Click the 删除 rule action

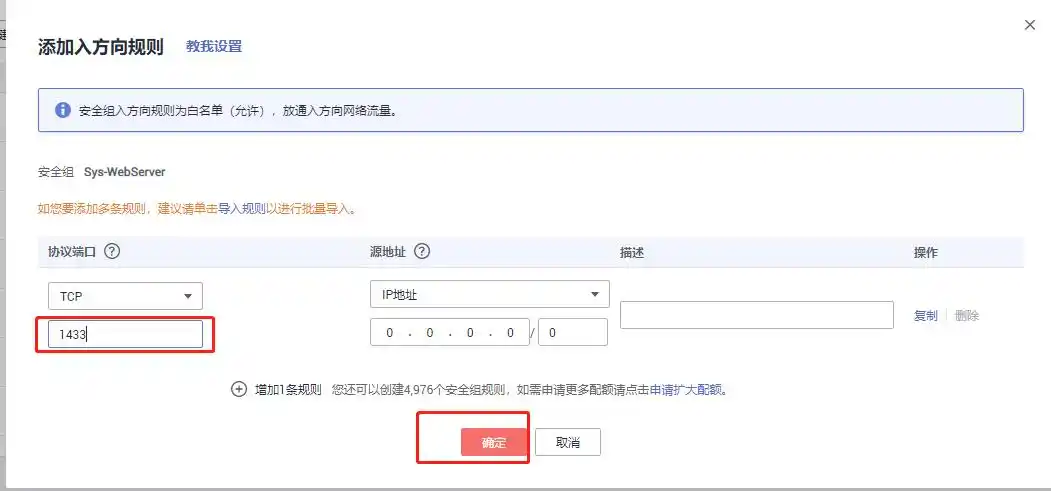point(967,315)
